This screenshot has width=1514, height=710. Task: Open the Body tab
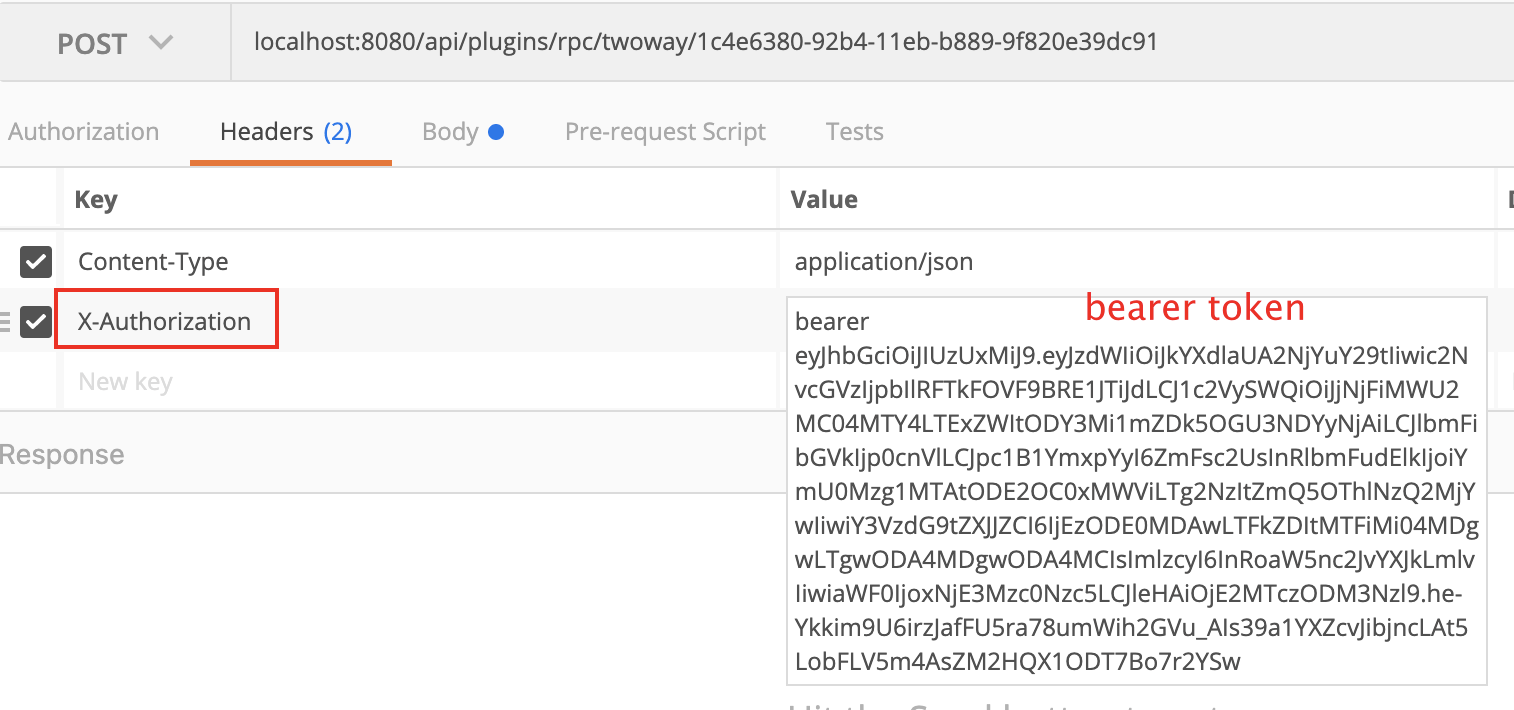[x=450, y=132]
